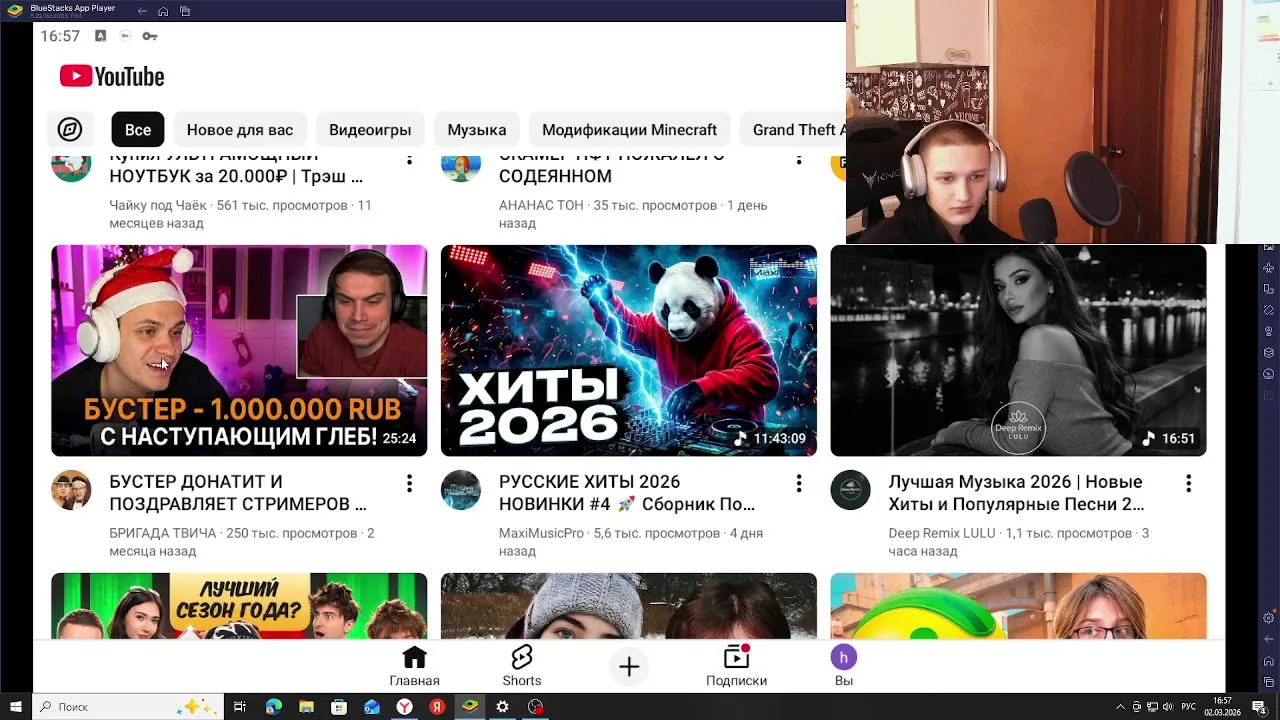This screenshot has height=720, width=1280.
Task: Select the "Модификации Minecraft" chip
Action: [629, 130]
